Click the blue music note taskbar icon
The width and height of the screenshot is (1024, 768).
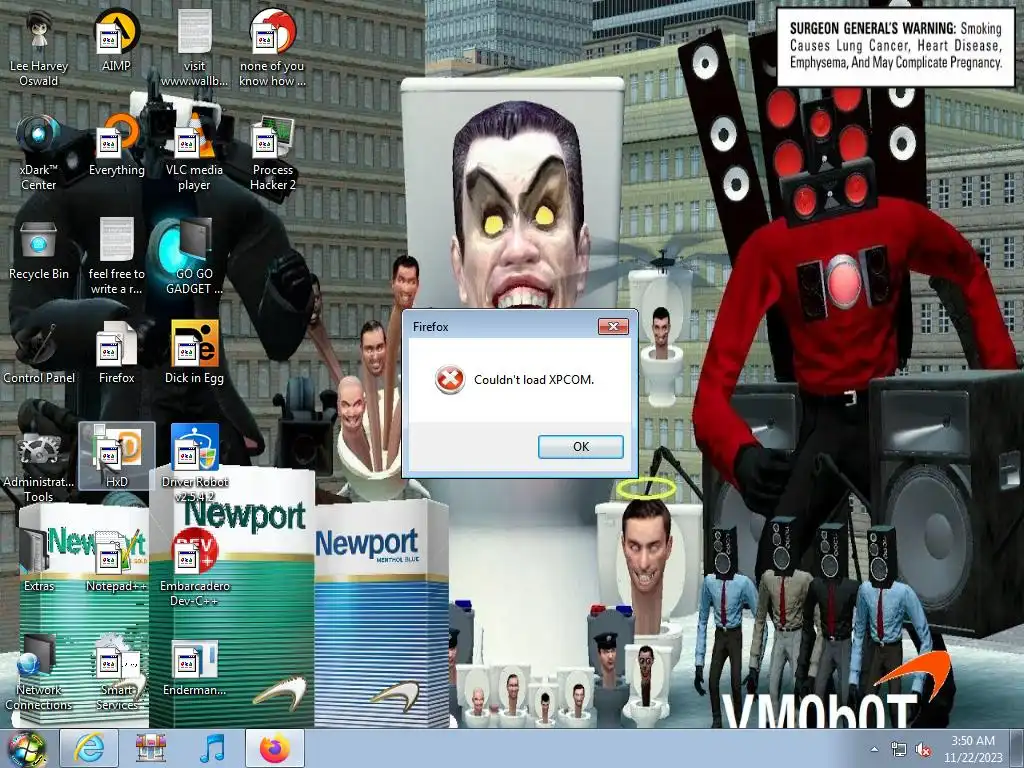pos(212,748)
